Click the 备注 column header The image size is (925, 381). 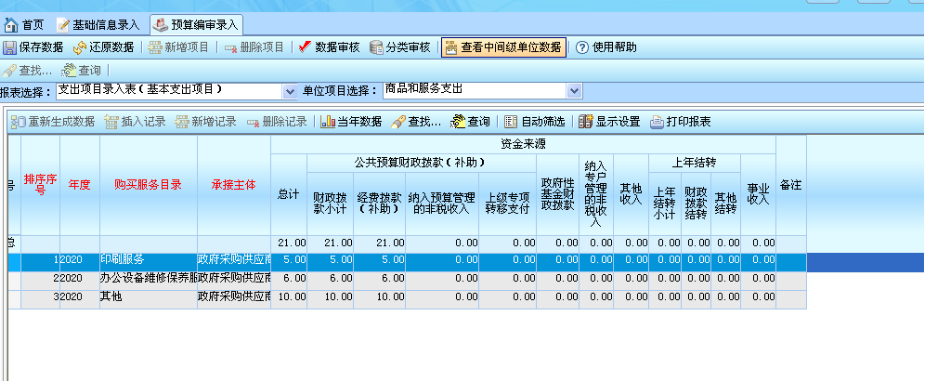click(791, 185)
